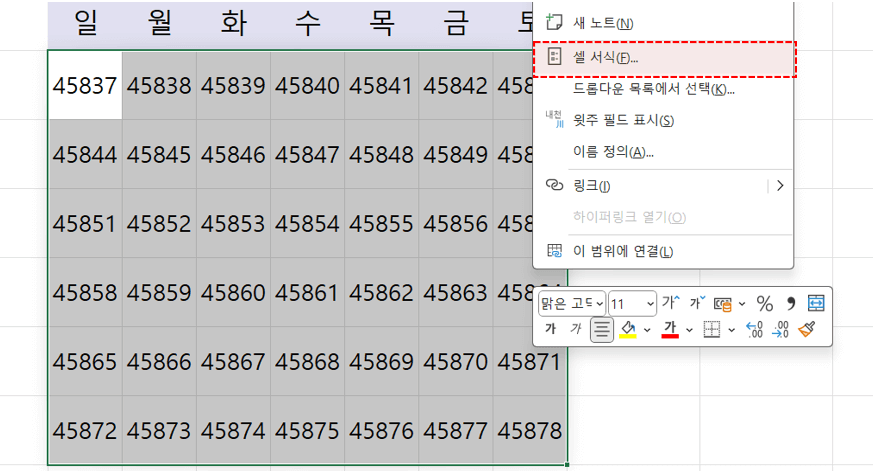This screenshot has width=873, height=471.
Task: Click the decrease font size icon
Action: coord(696,303)
